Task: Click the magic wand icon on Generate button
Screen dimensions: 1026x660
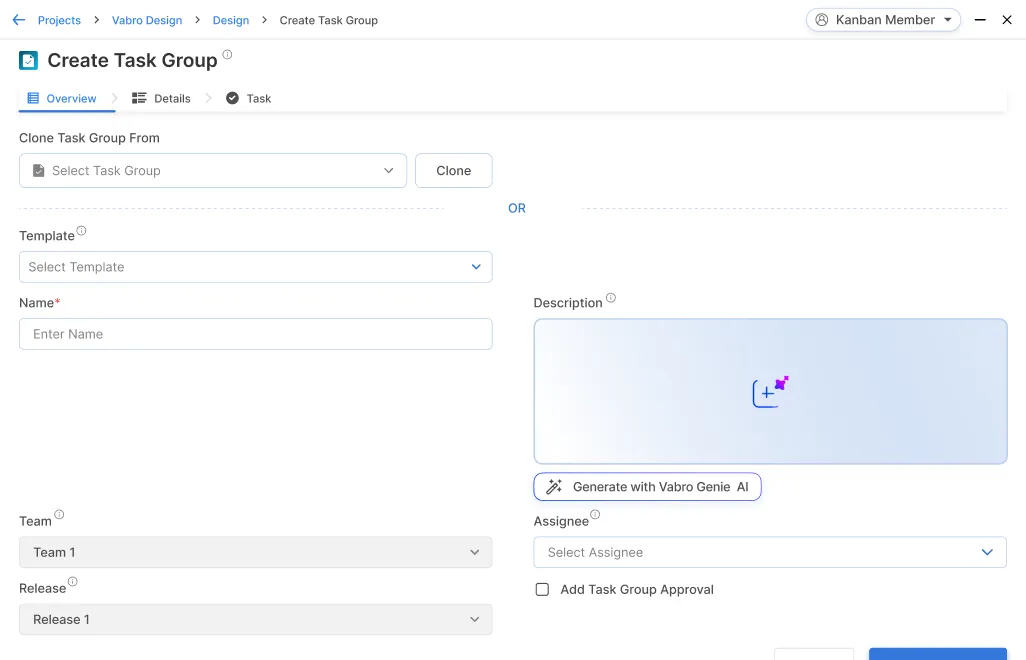Action: click(554, 486)
